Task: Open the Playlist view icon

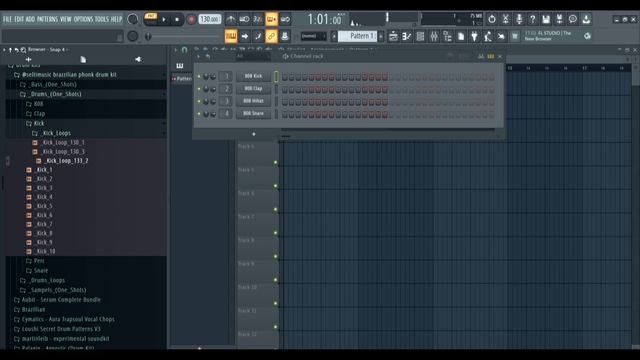Action: pos(393,36)
